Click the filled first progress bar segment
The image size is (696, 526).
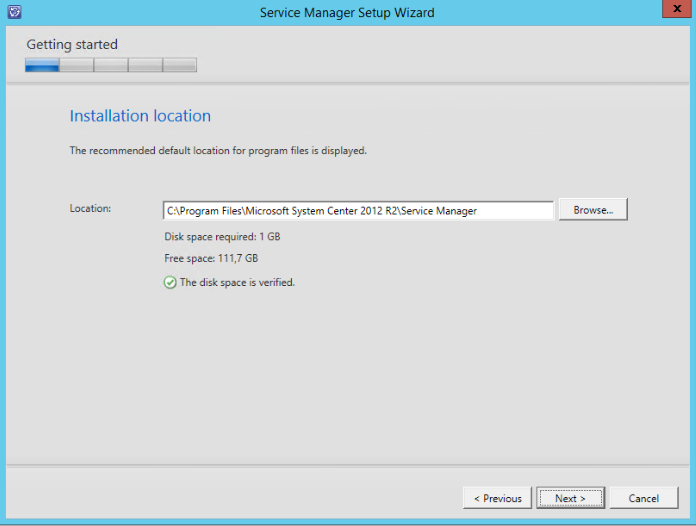(x=42, y=65)
